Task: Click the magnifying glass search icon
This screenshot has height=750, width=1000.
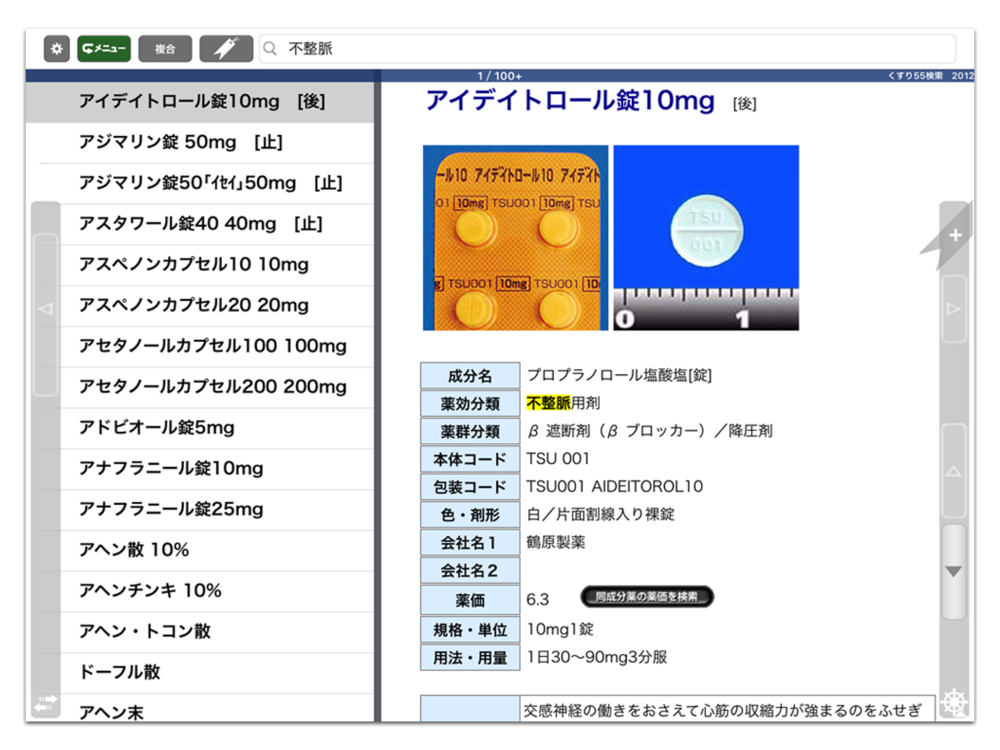Action: click(270, 48)
